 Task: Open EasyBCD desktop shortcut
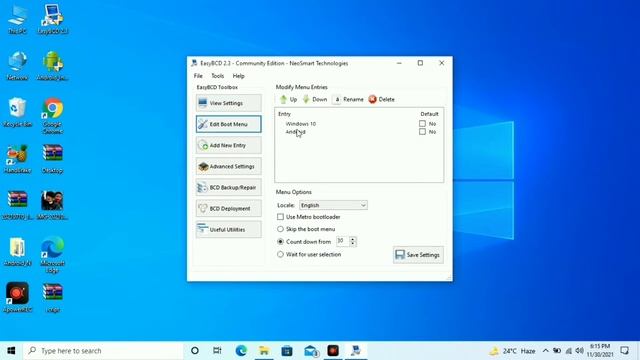53,20
